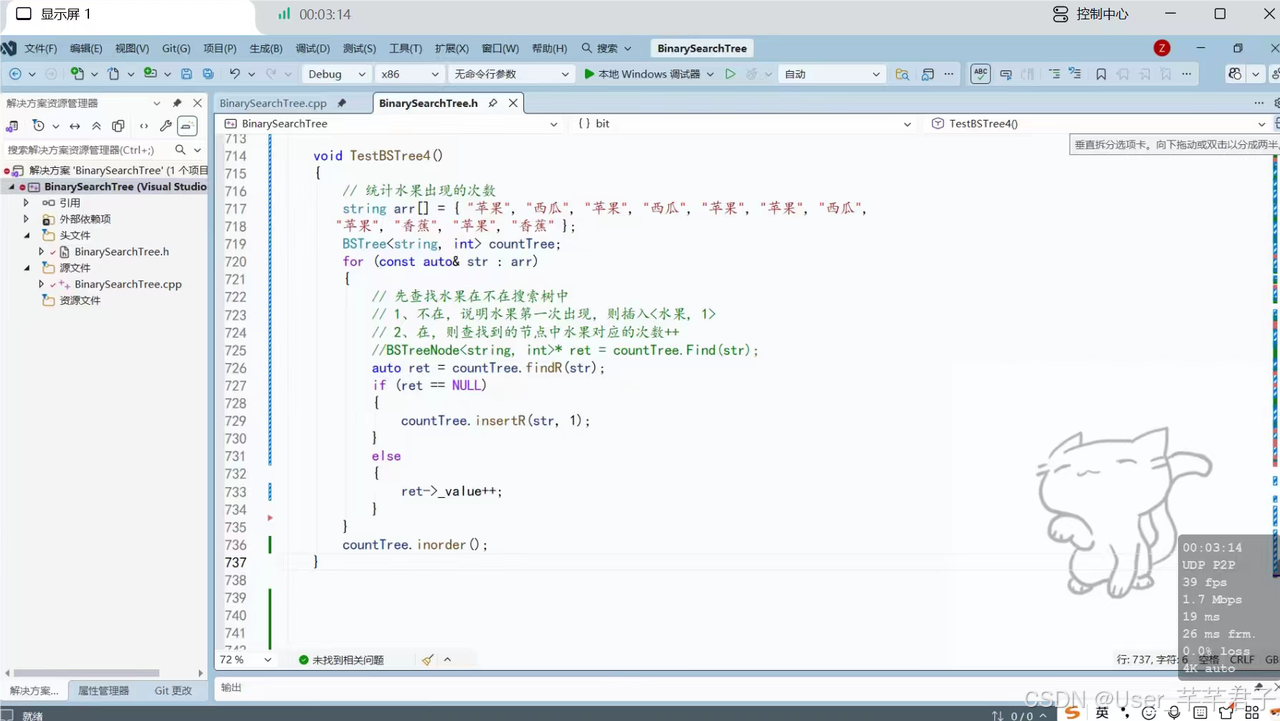The width and height of the screenshot is (1280, 721).
Task: Click the comment selection icon in the toolbar
Action: tap(1054, 74)
